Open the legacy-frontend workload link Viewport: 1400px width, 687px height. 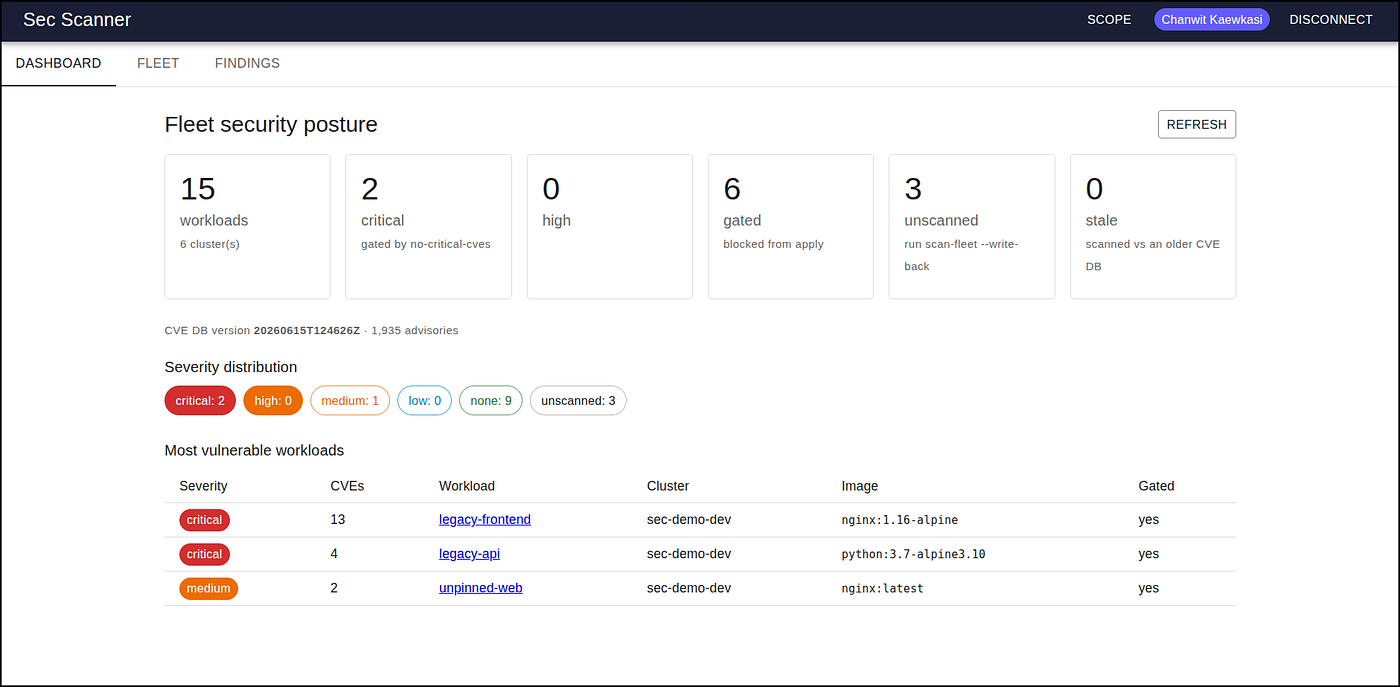pyautogui.click(x=485, y=520)
